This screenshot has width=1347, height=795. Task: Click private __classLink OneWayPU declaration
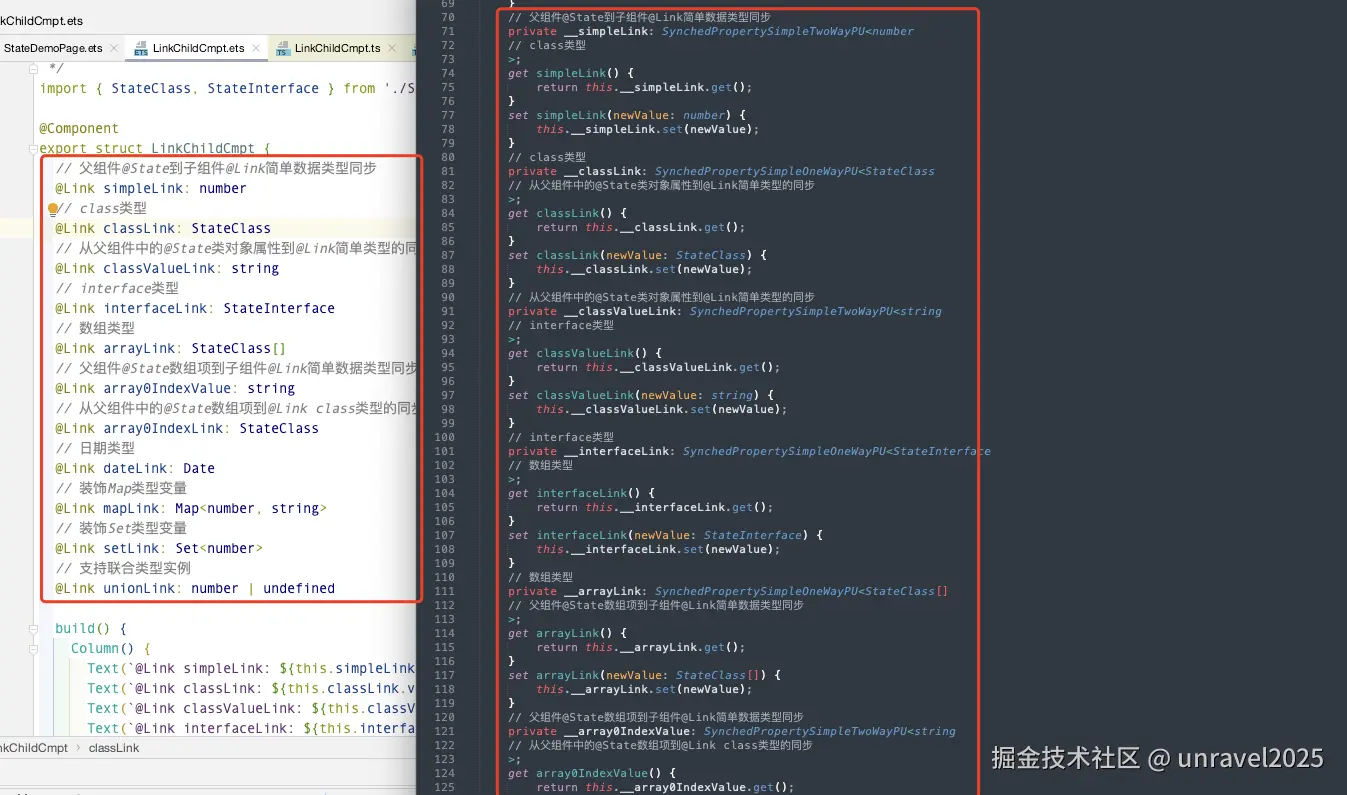point(721,171)
